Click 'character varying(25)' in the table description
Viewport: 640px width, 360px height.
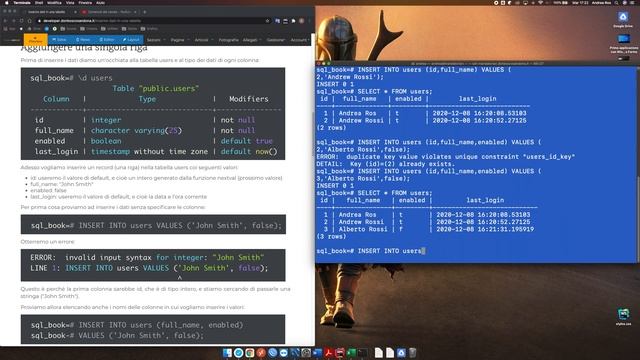[136, 131]
